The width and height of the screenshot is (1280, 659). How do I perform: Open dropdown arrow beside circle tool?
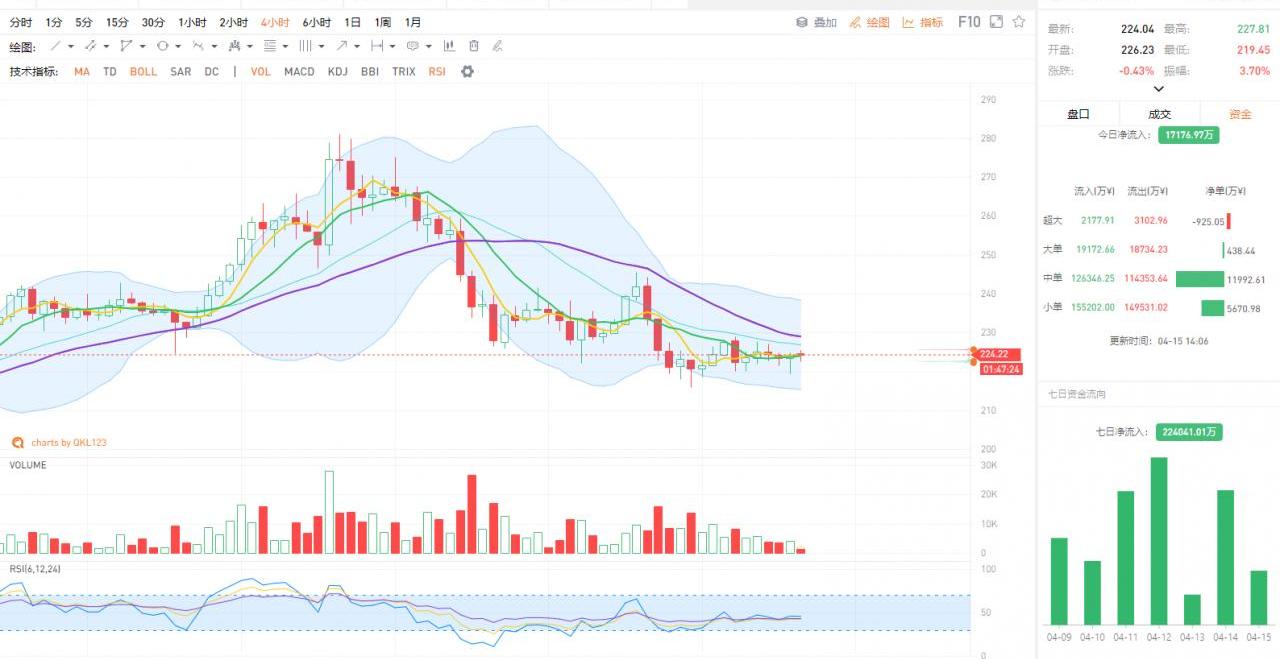[179, 46]
